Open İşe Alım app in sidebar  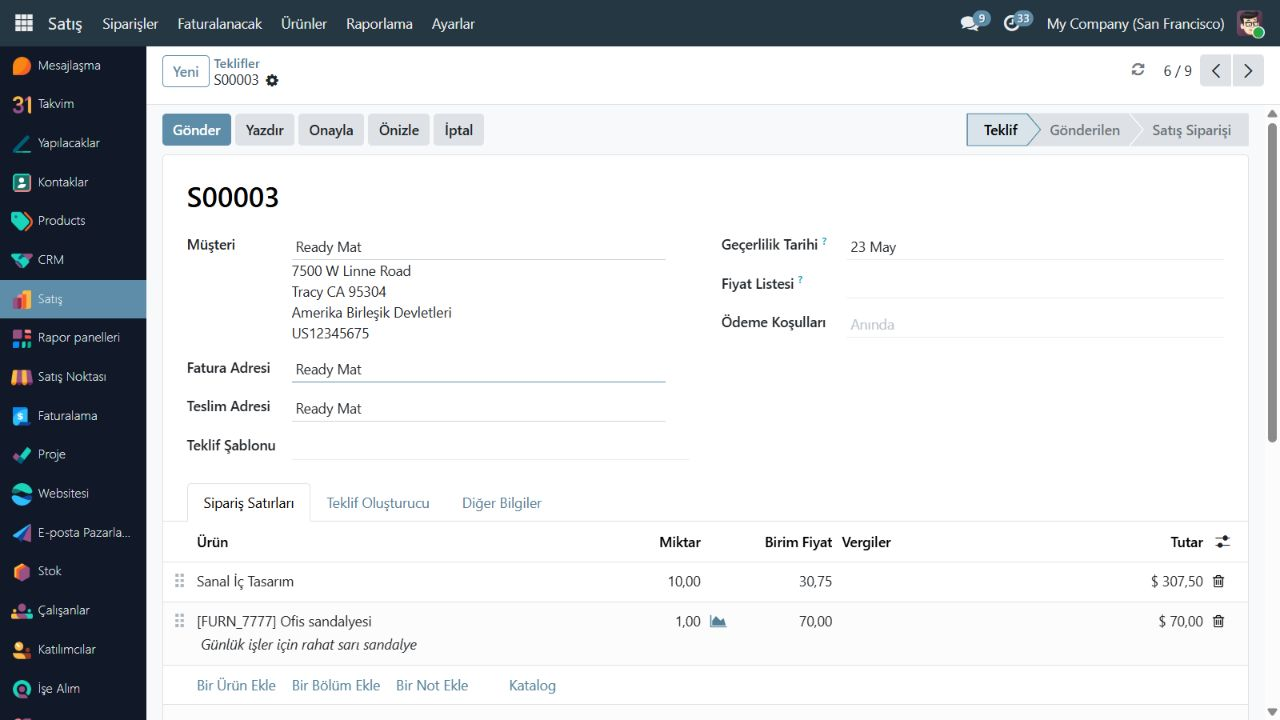[73, 688]
